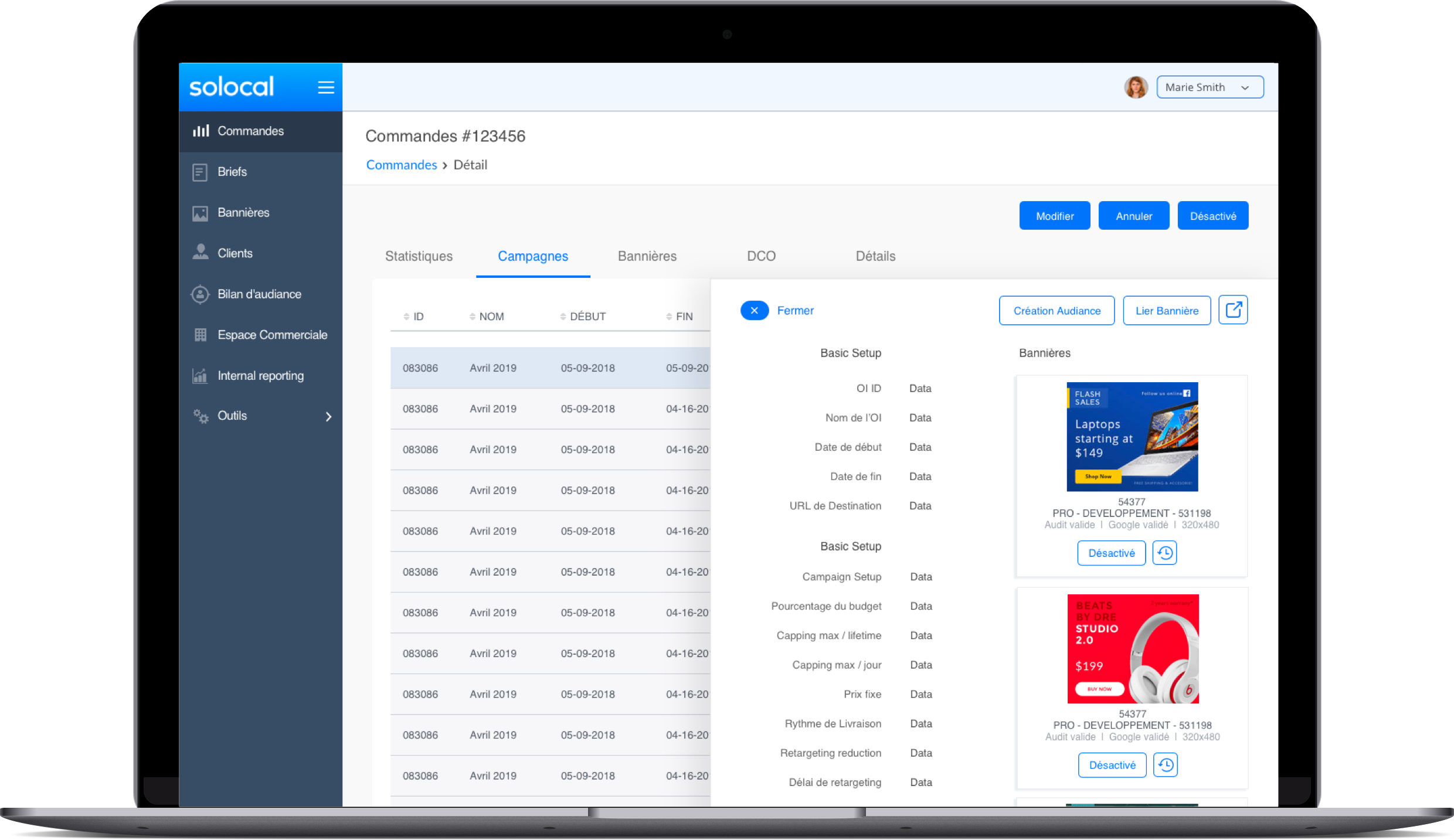Disable the Laptops banner with its Désactivé button
The image size is (1454, 840).
point(1111,552)
